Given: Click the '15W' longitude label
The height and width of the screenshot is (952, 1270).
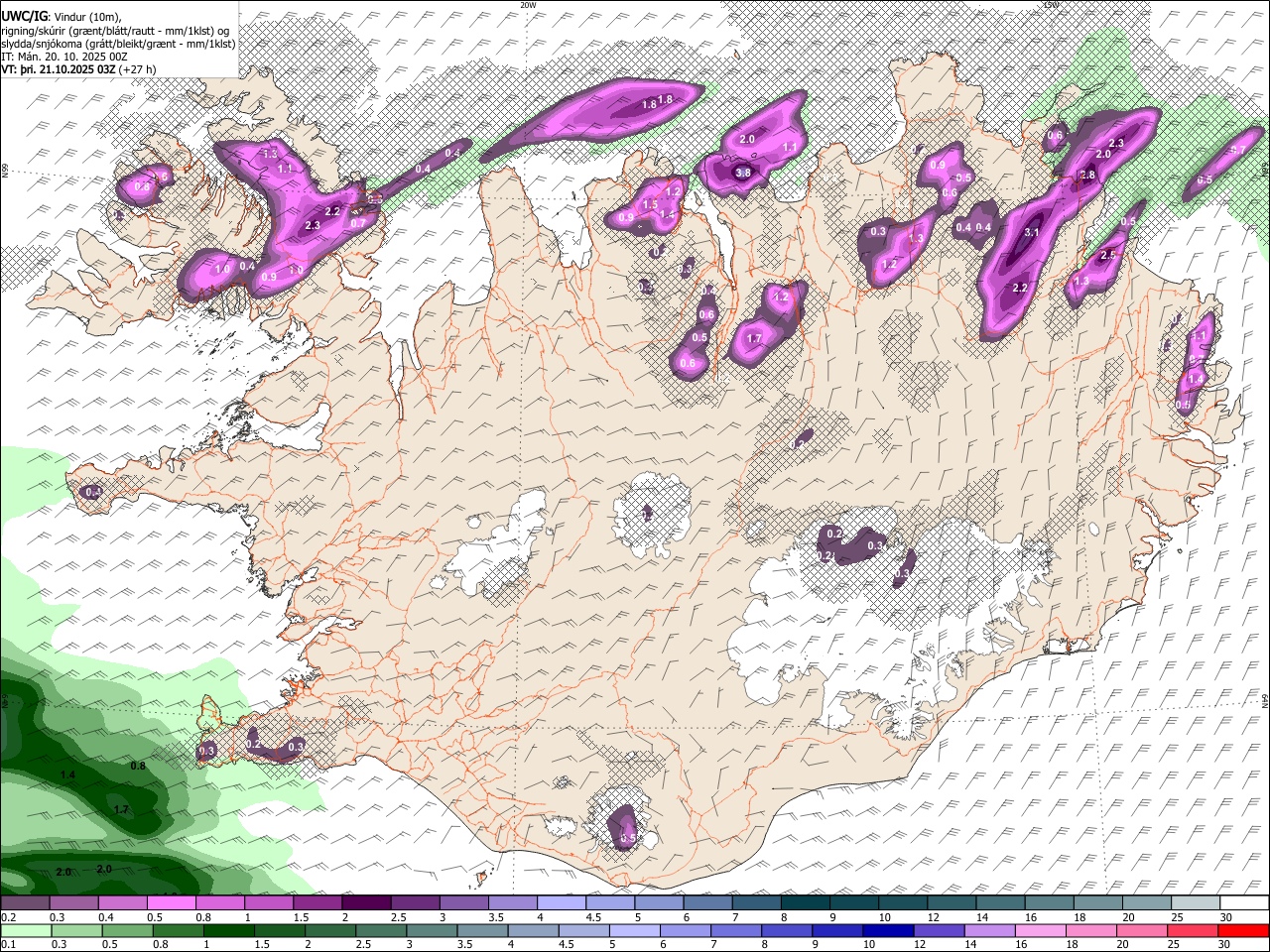Looking at the screenshot, I should [x=1052, y=5].
